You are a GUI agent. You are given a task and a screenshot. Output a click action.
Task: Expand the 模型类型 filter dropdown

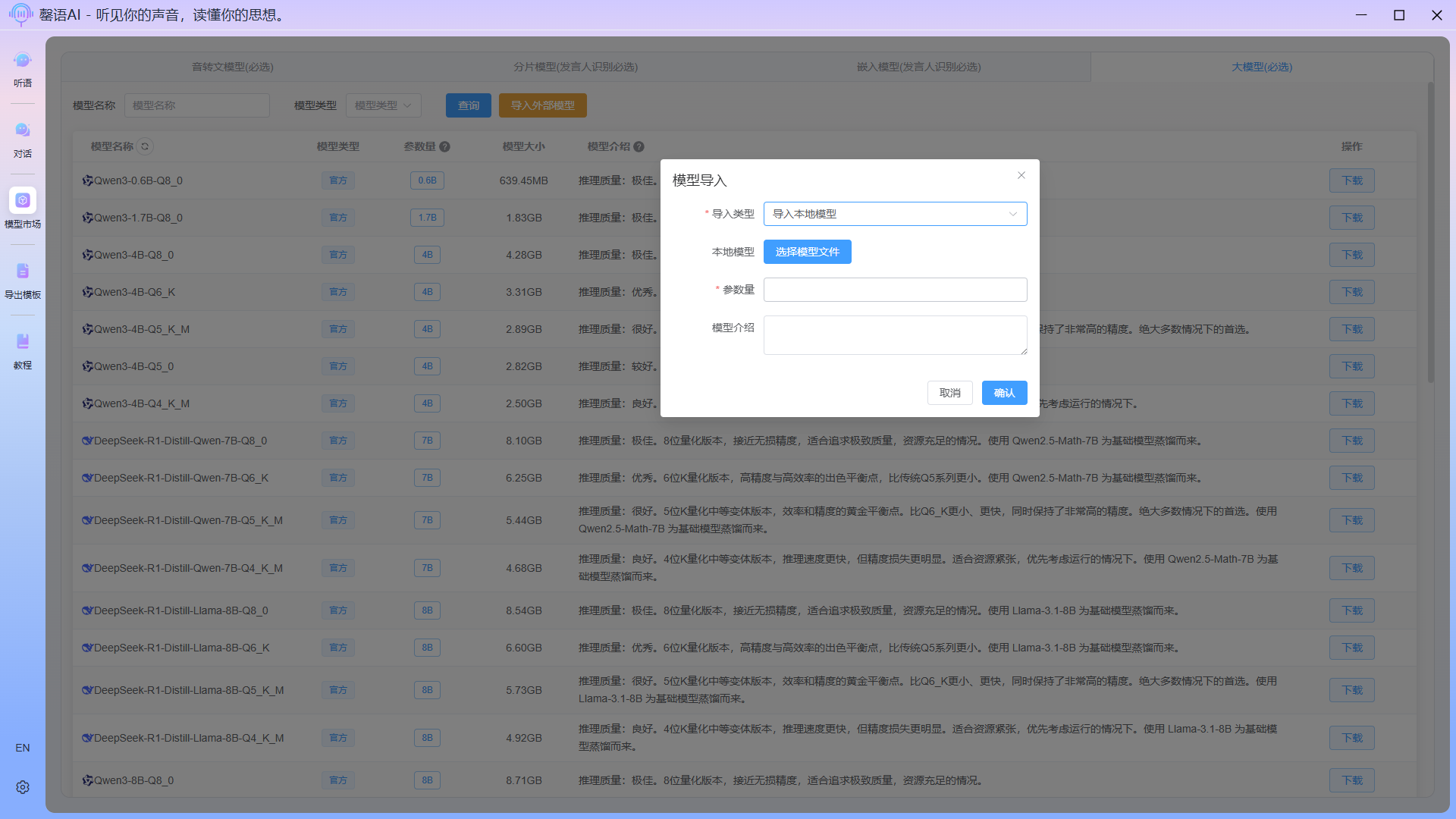383,105
